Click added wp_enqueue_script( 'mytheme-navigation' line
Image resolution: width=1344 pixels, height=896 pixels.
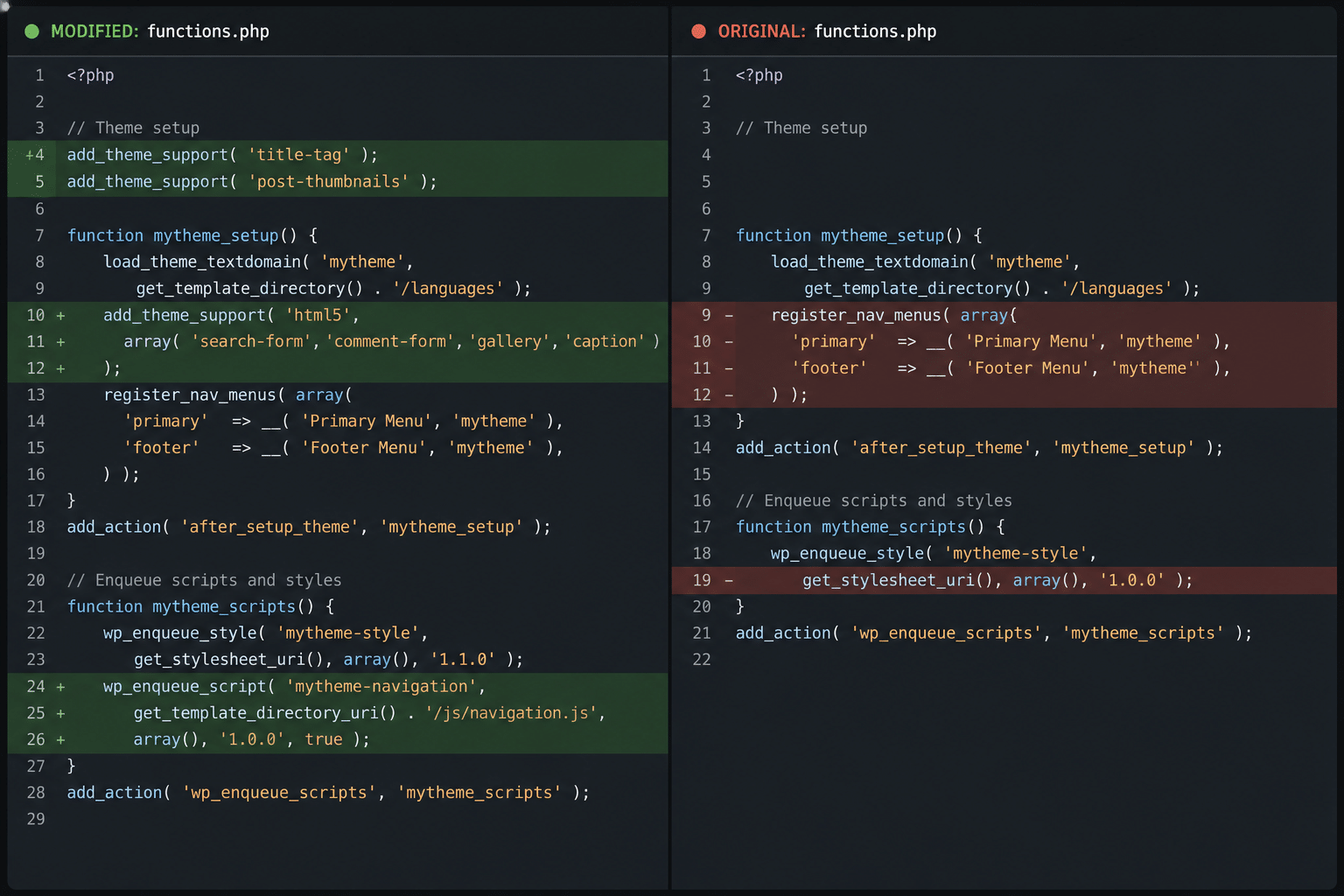[295, 687]
